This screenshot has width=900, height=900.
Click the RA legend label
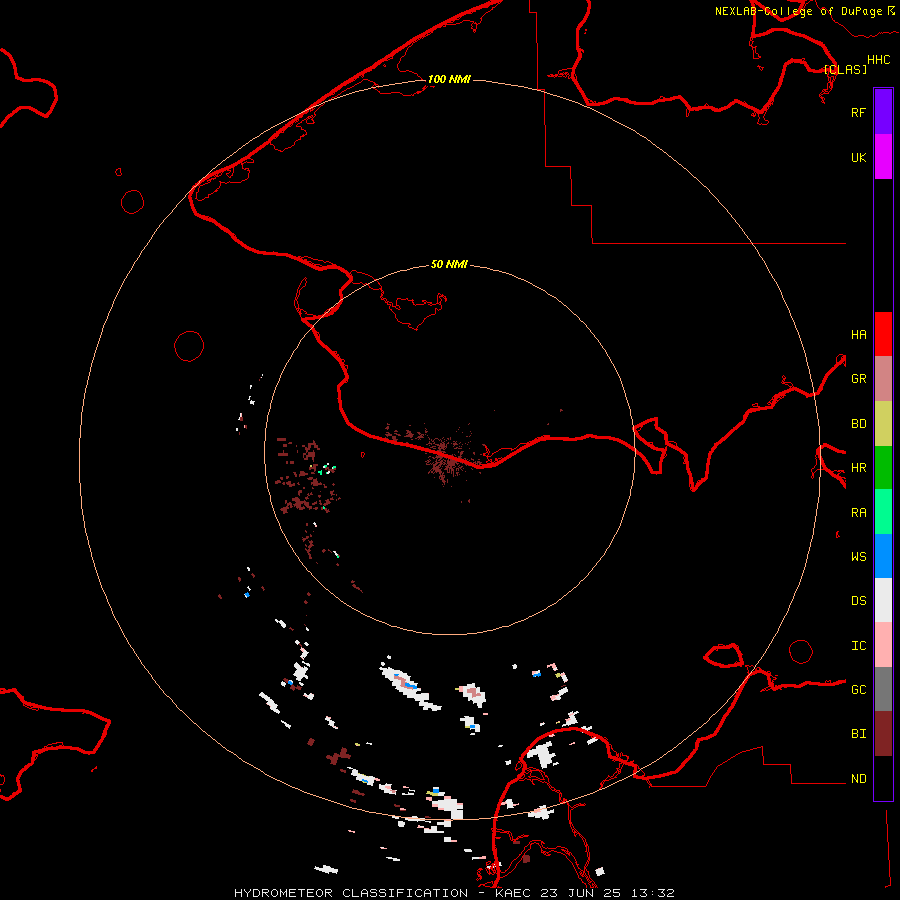[858, 513]
